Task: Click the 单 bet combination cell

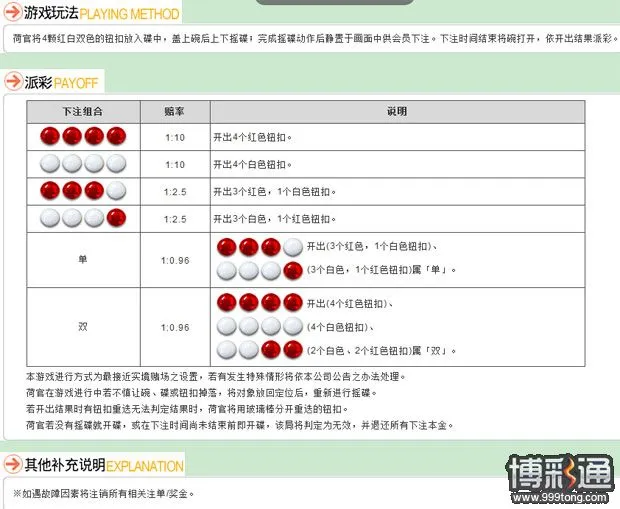Action: click(x=83, y=260)
